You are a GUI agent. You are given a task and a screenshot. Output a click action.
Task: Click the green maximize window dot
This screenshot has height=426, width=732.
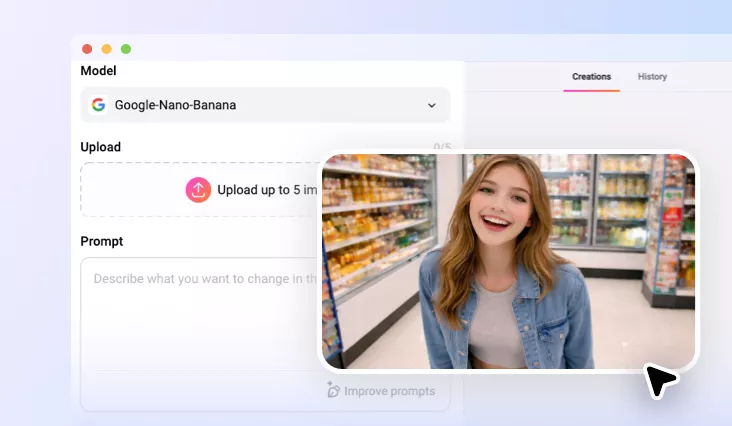coord(126,49)
